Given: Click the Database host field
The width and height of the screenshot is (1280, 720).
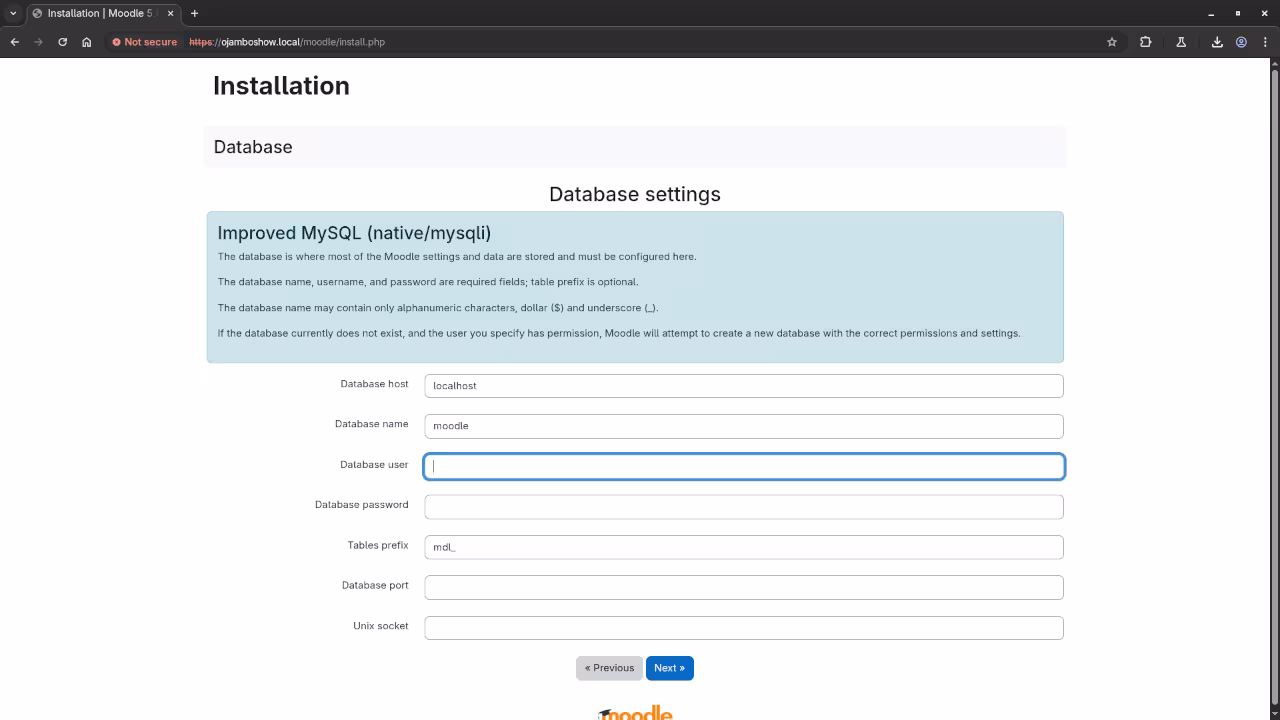Looking at the screenshot, I should tap(744, 386).
